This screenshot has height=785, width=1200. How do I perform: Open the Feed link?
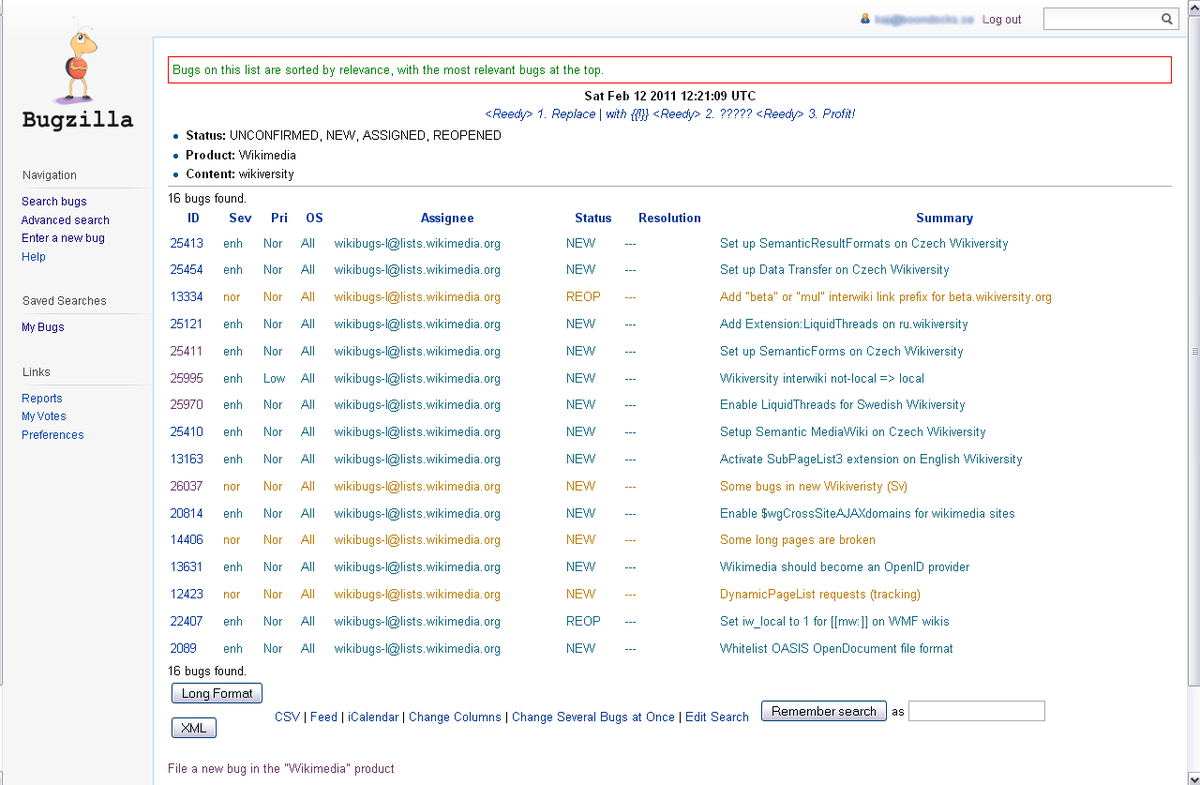coord(324,717)
